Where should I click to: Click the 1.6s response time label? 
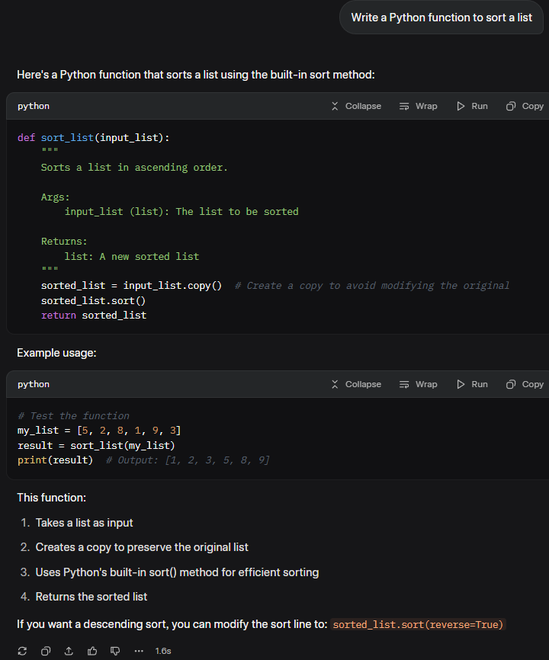click(163, 651)
